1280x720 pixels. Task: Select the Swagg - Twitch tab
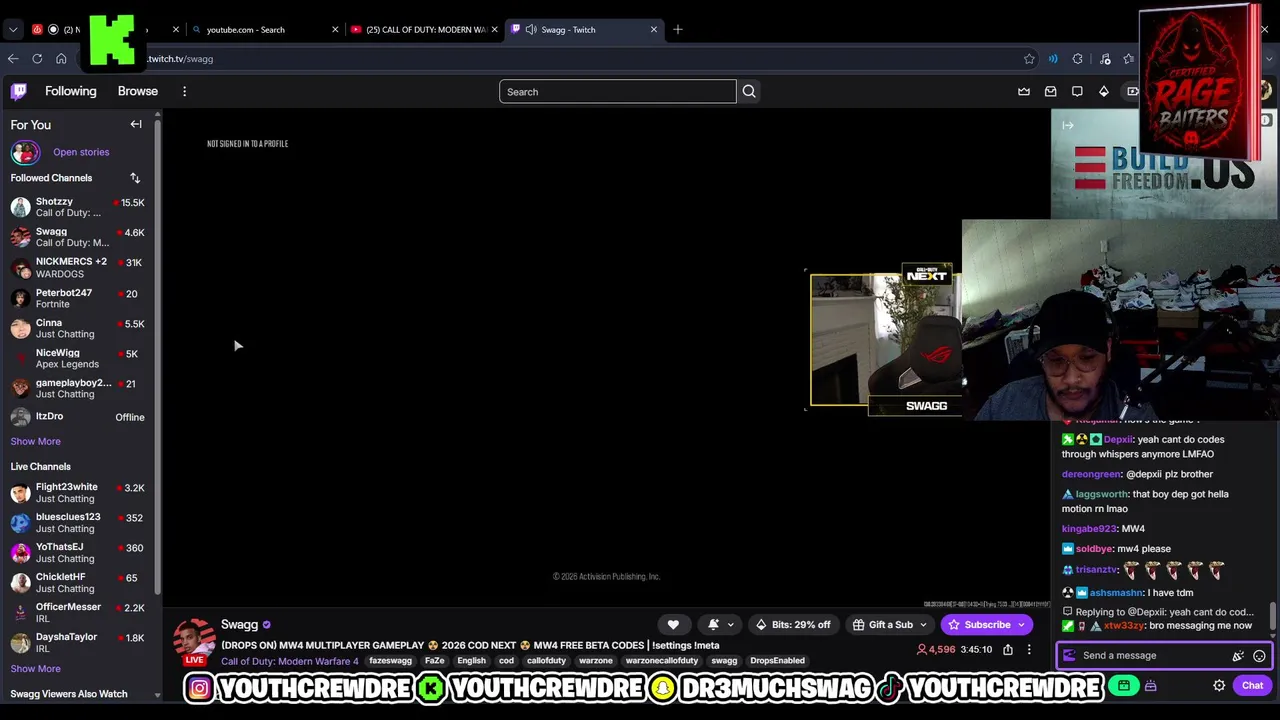585,30
